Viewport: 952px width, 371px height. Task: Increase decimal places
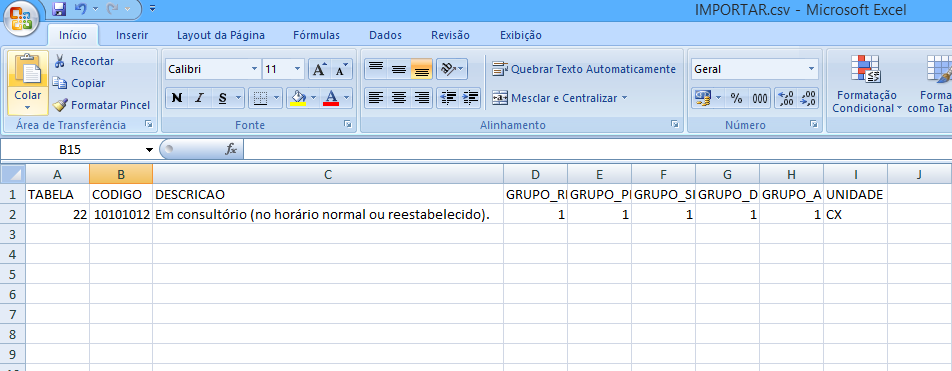tap(786, 98)
